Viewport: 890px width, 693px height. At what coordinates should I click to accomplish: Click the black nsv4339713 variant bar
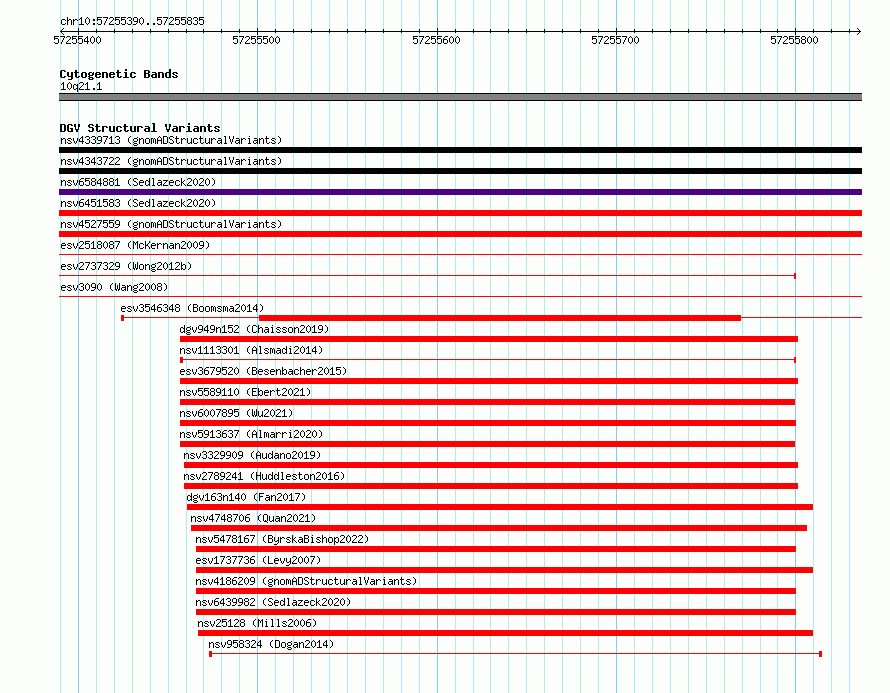(x=460, y=150)
